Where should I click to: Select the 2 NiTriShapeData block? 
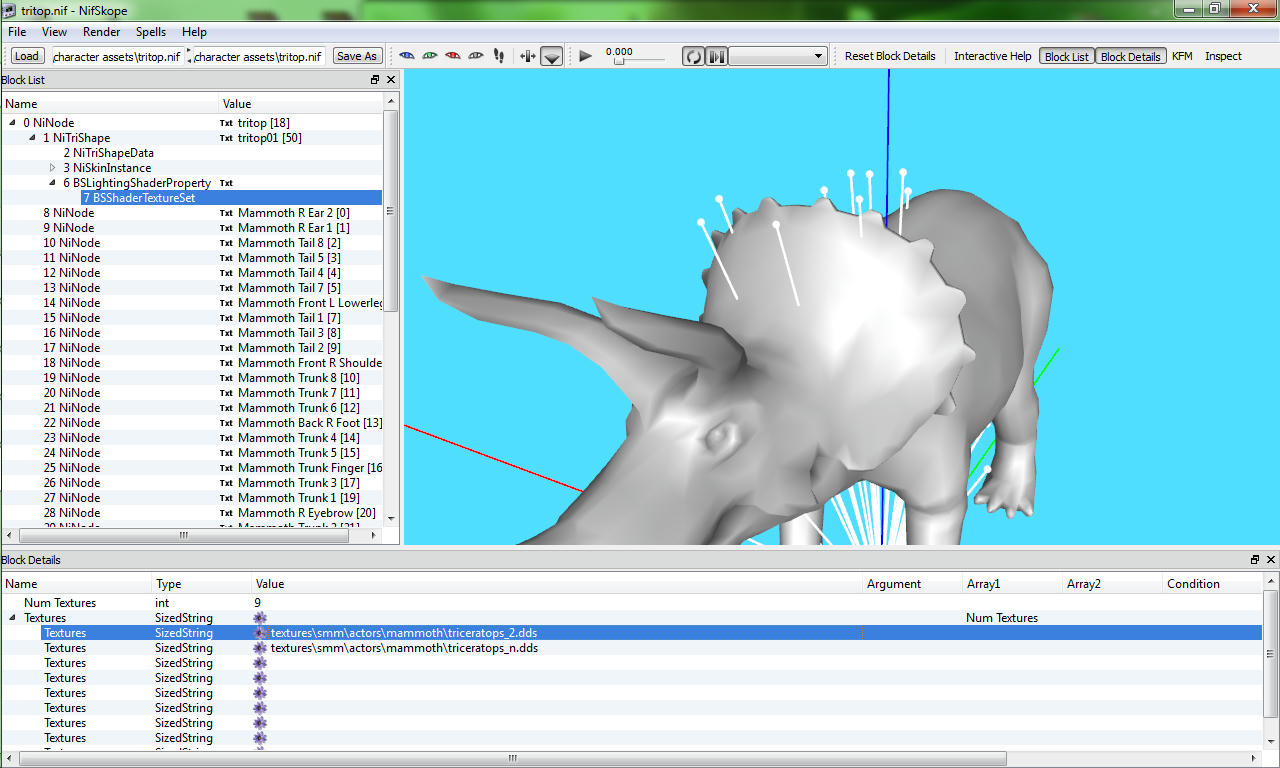[x=108, y=153]
